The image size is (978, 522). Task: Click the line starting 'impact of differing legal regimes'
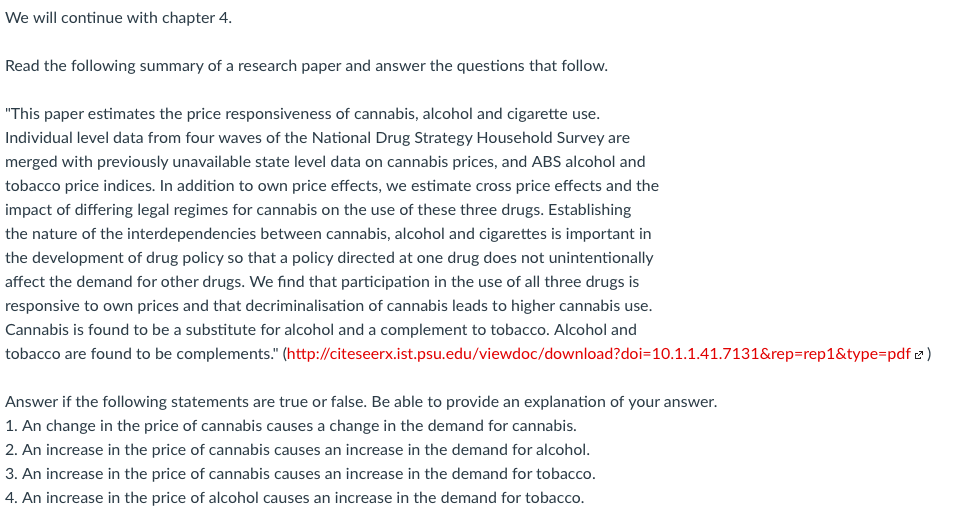tap(318, 210)
